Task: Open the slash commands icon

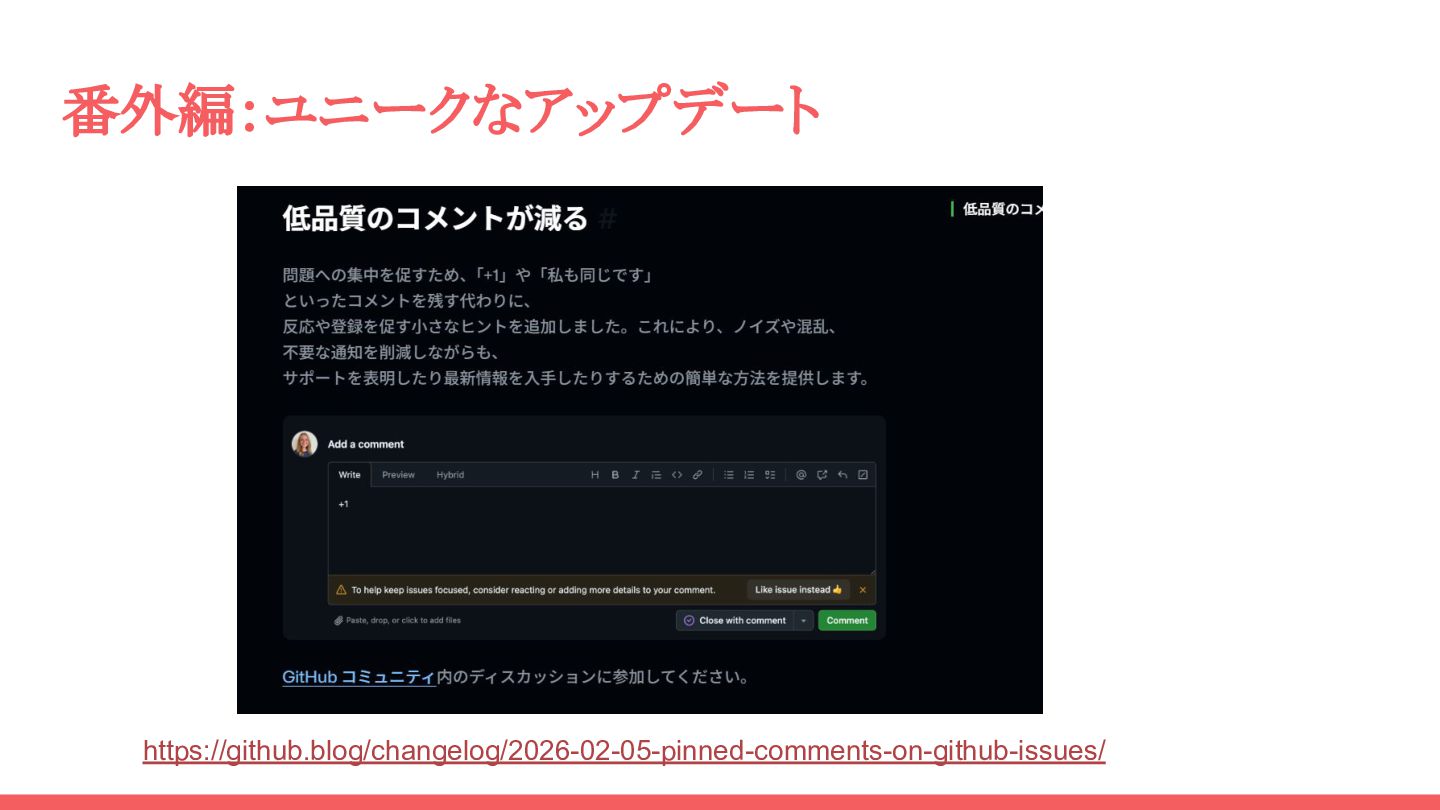Action: (863, 475)
